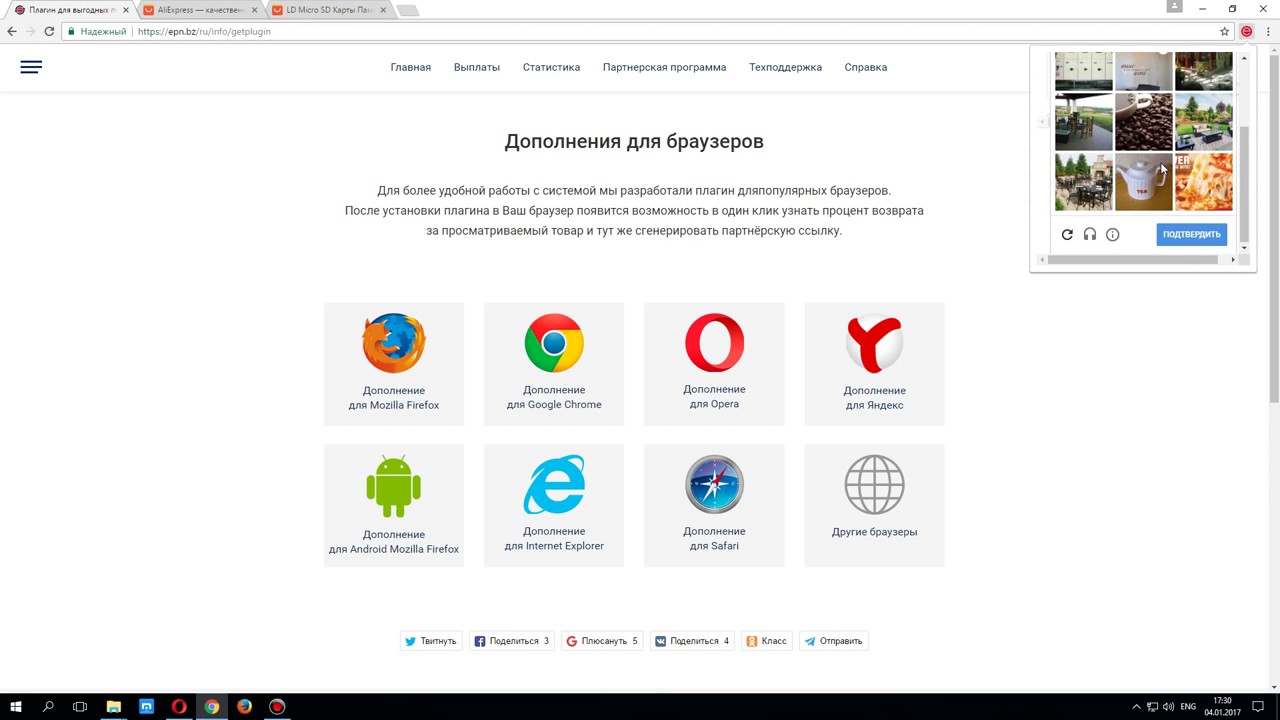Image resolution: width=1280 pixels, height=720 pixels.
Task: Open the Windows Start menu
Action: click(x=16, y=707)
